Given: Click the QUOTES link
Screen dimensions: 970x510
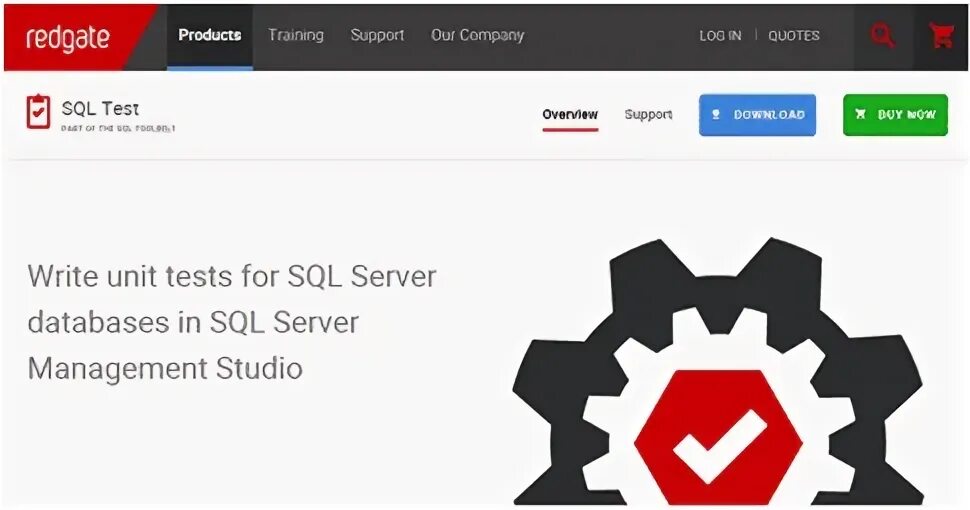Looking at the screenshot, I should pos(794,36).
